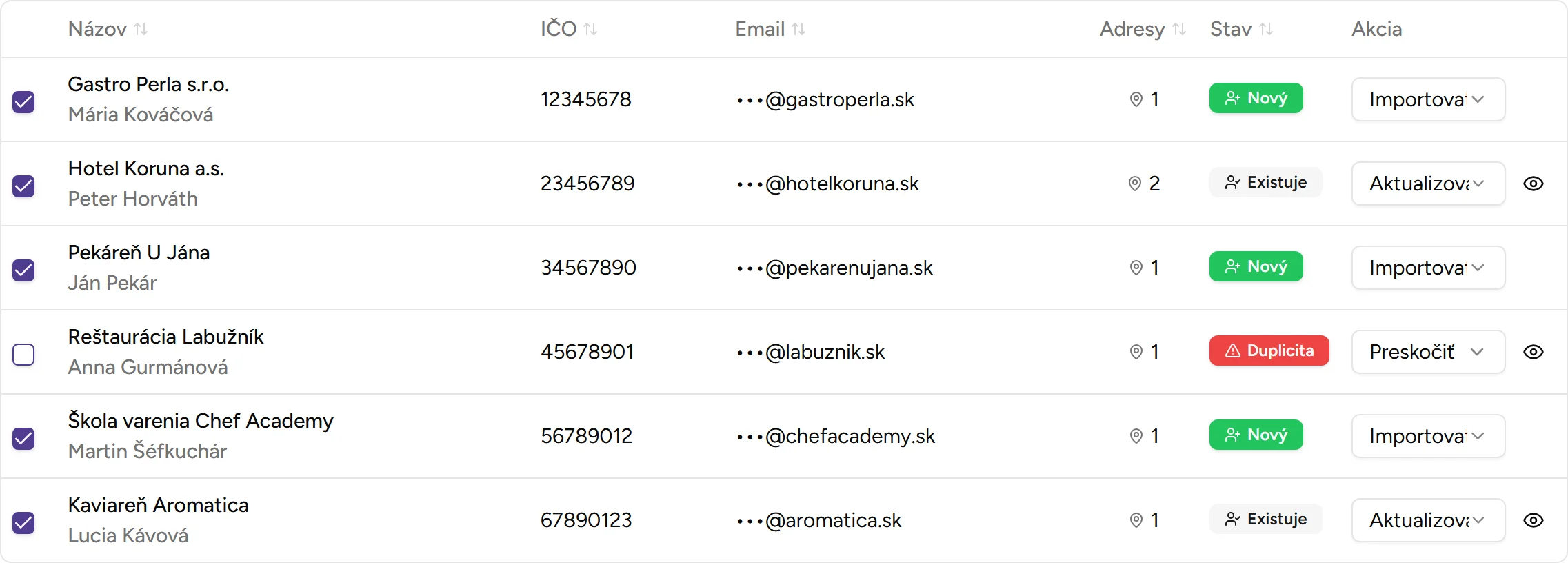Click the Stav column sort arrows
1568x563 pixels.
click(1266, 29)
